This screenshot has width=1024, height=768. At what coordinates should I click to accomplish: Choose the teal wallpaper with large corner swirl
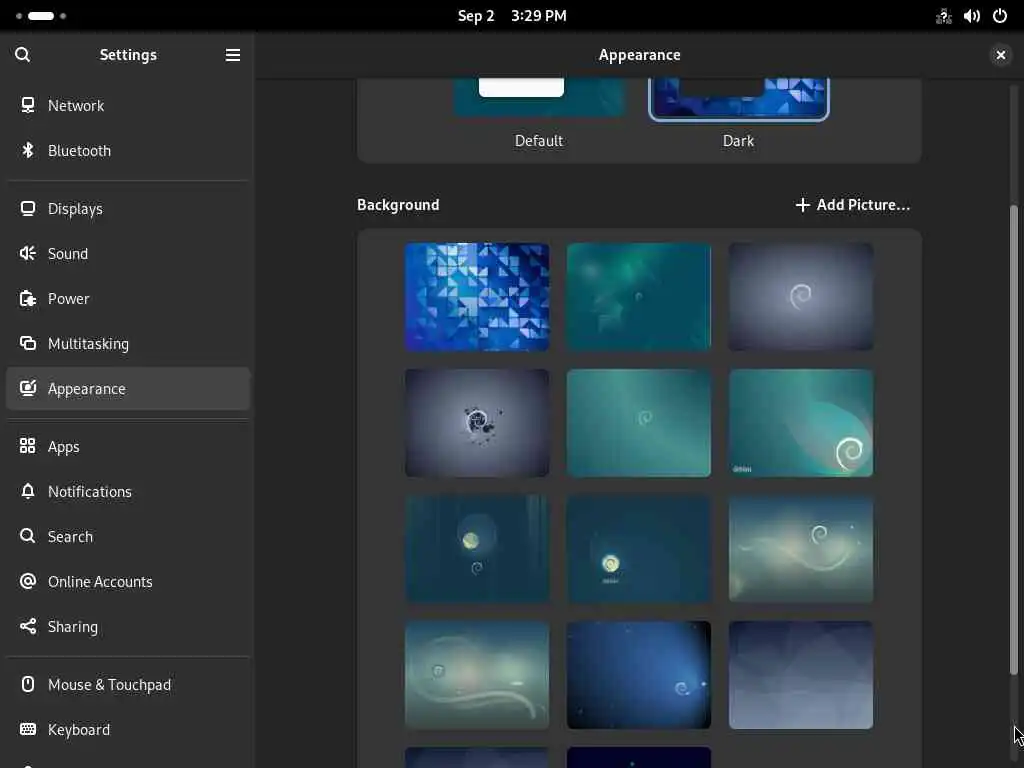click(x=801, y=423)
